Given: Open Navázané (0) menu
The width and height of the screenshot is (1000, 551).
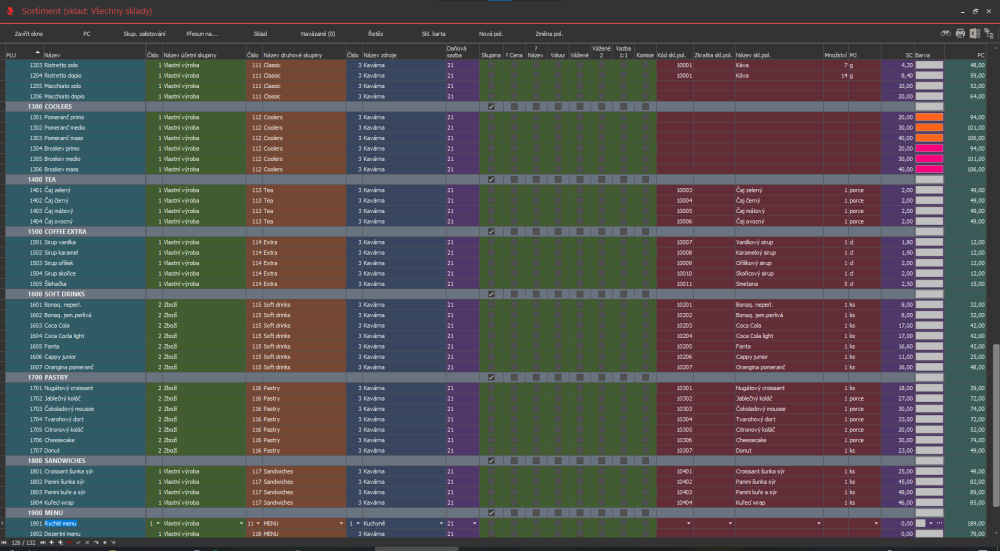Looking at the screenshot, I should (318, 34).
